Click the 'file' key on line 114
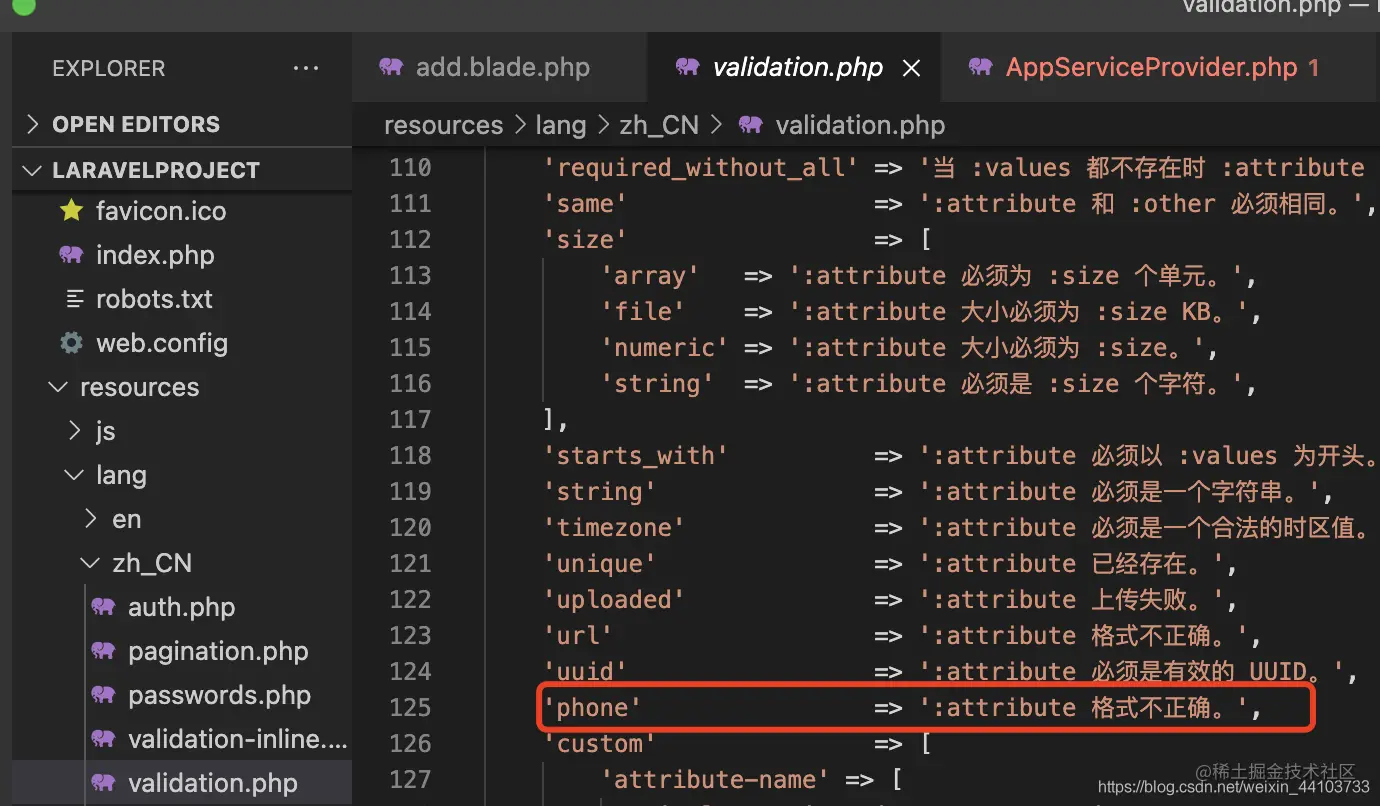 click(643, 312)
